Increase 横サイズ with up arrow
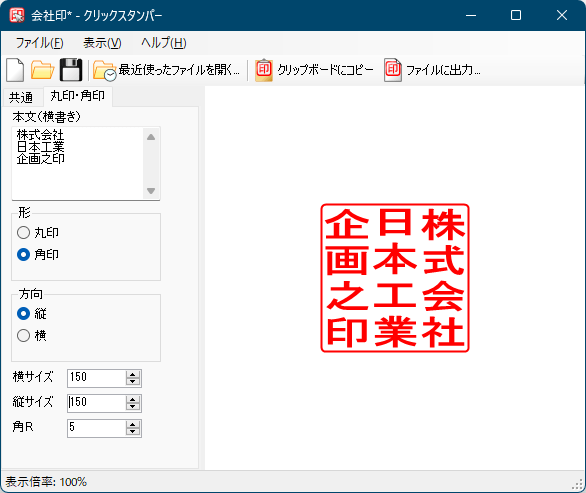This screenshot has width=586, height=493. point(133,374)
